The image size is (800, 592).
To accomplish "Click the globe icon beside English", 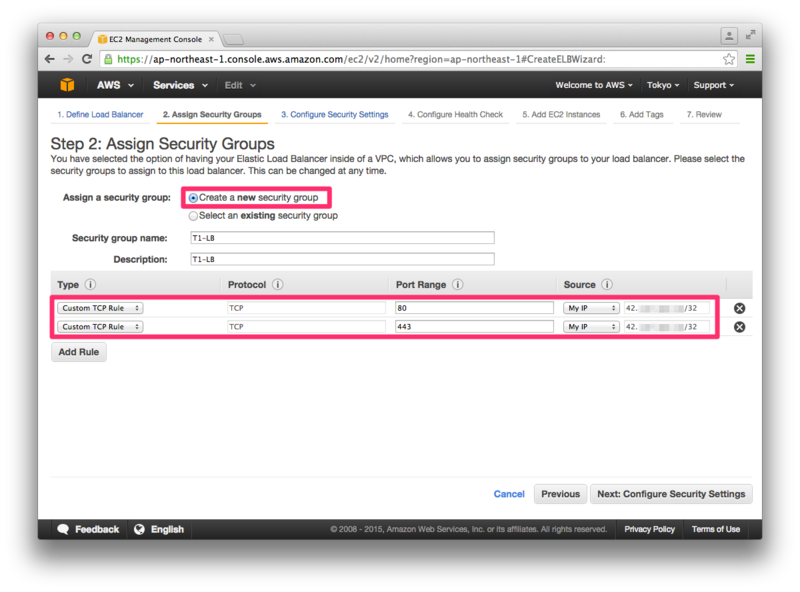I will [x=139, y=529].
